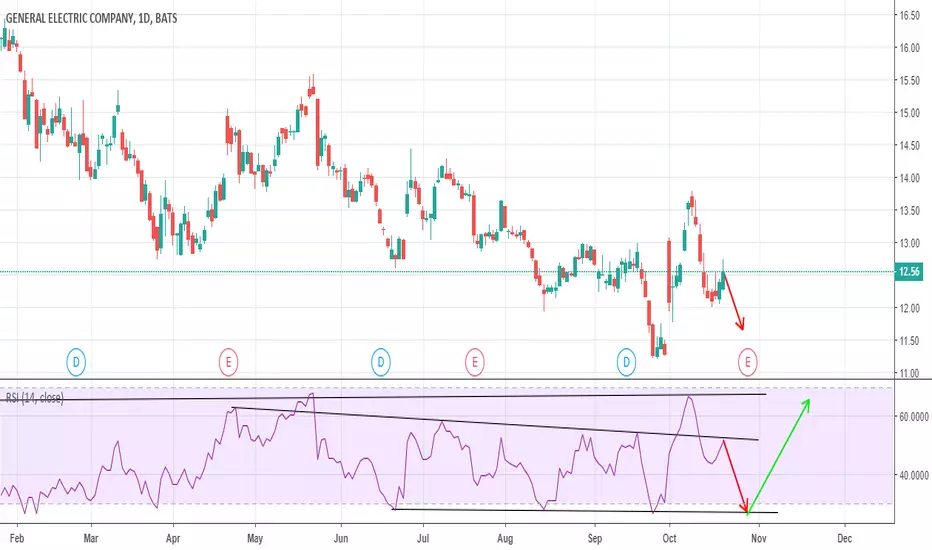Select the current price label 12.56

(x=909, y=272)
